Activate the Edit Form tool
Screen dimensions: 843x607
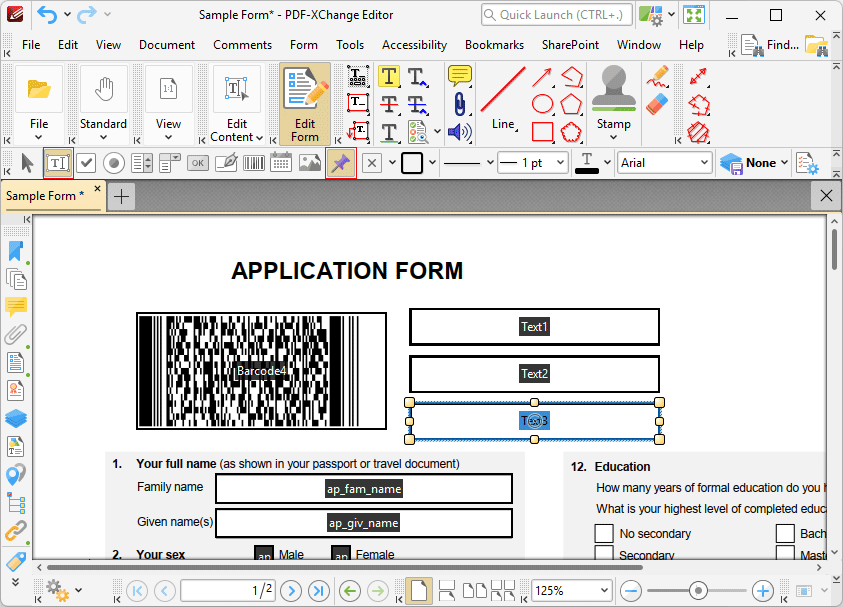[x=305, y=104]
